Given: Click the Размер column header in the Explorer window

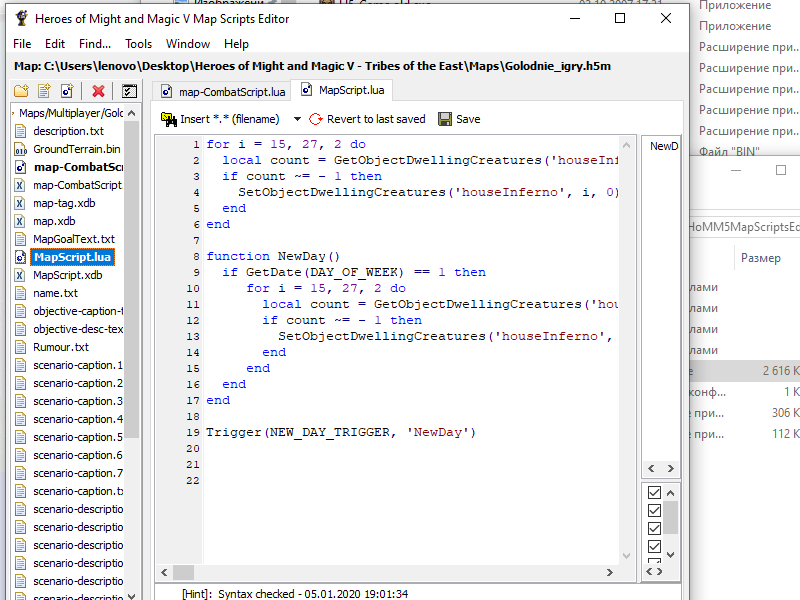Looking at the screenshot, I should [x=761, y=258].
